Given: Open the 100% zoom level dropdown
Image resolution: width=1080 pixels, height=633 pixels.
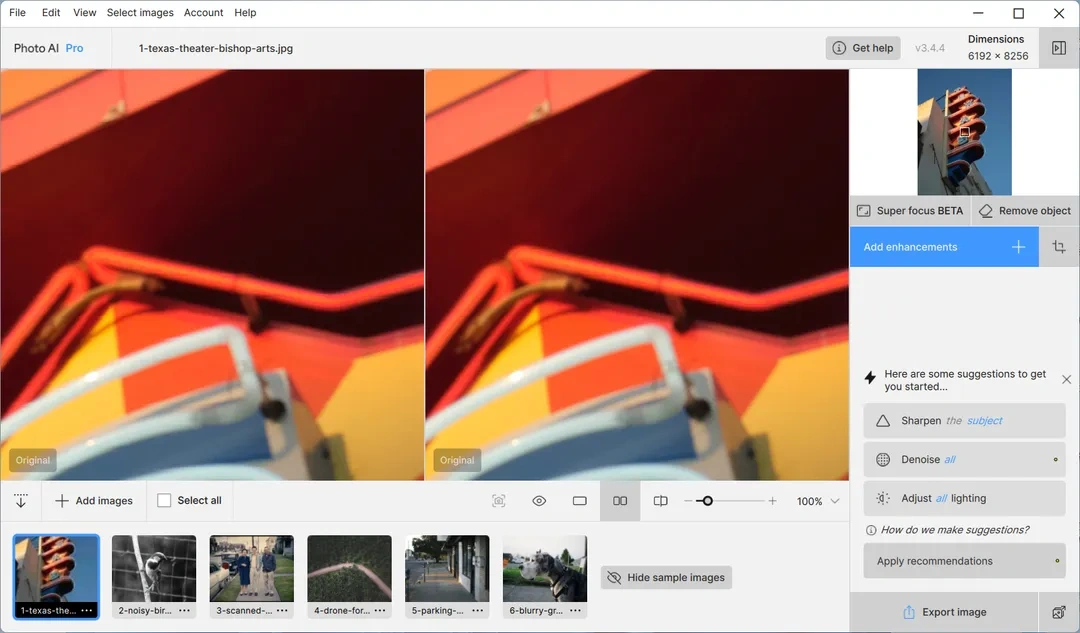Looking at the screenshot, I should tap(835, 501).
